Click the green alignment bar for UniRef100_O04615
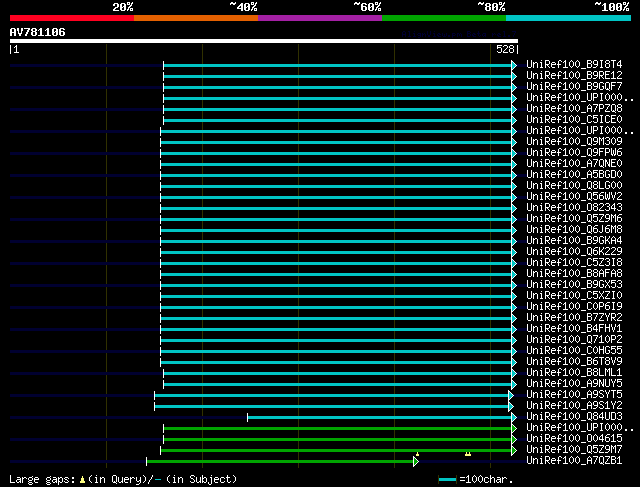 coord(338,439)
